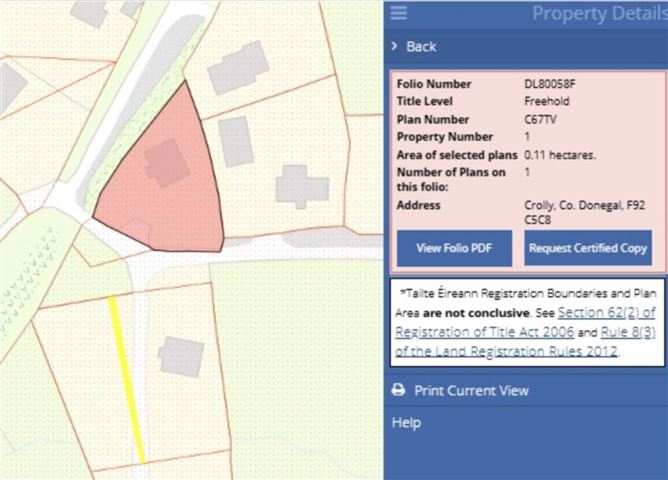Click the large building at top centre of map
This screenshot has width=668, height=480.
(238, 67)
